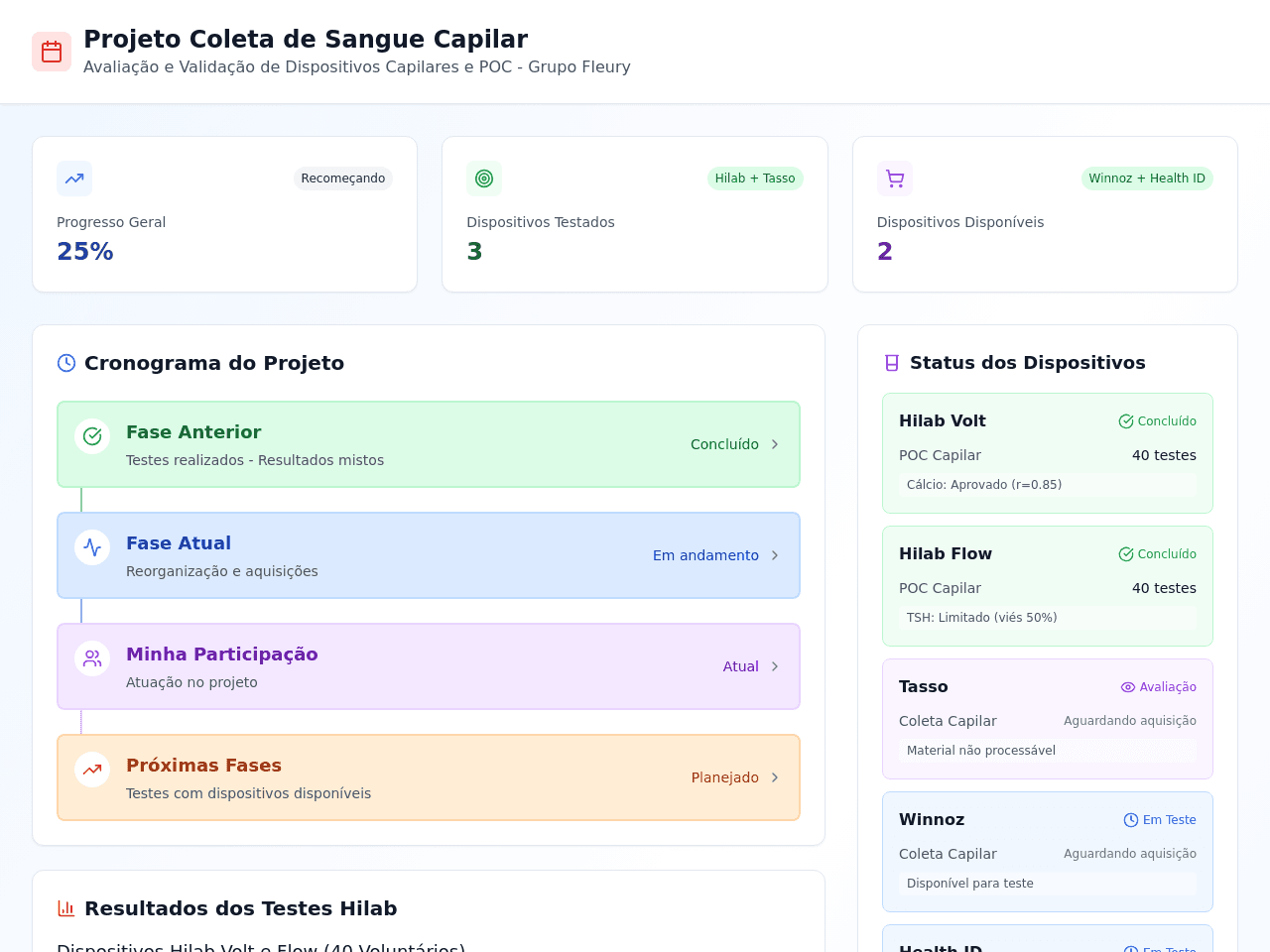The width and height of the screenshot is (1270, 952).
Task: Expand Minha Participação with its chevron
Action: click(x=775, y=666)
